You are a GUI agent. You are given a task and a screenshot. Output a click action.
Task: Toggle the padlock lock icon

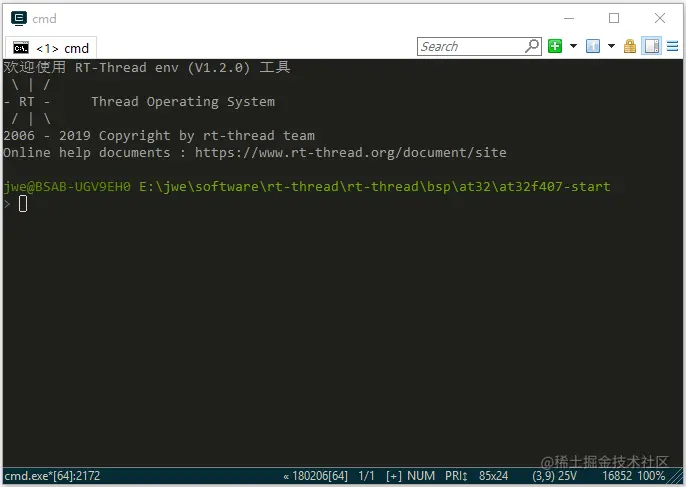coord(630,46)
